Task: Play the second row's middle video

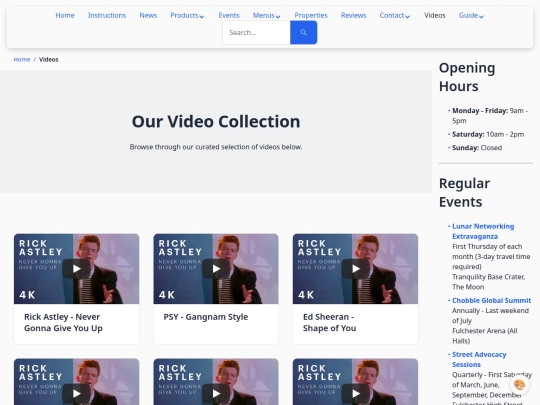Action: (x=216, y=393)
